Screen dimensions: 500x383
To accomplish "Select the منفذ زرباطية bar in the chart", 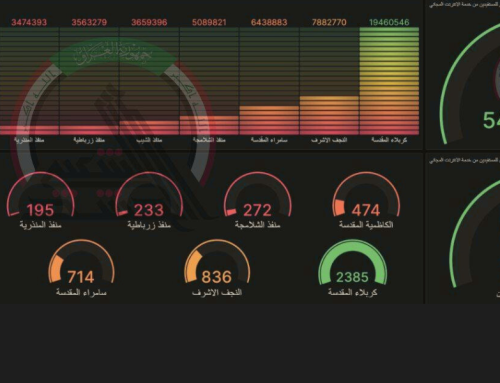I will click(x=89, y=130).
